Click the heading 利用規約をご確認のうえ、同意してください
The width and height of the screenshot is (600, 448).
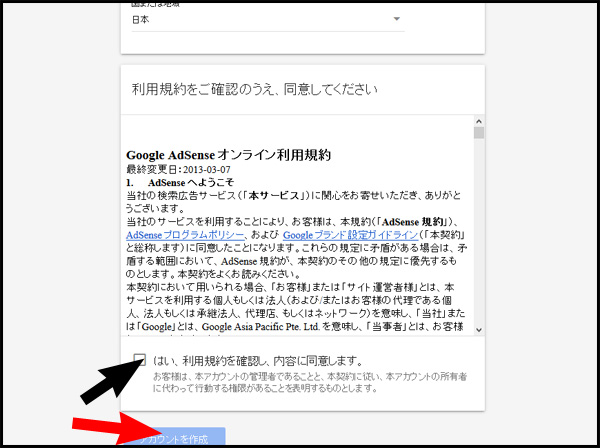click(254, 90)
